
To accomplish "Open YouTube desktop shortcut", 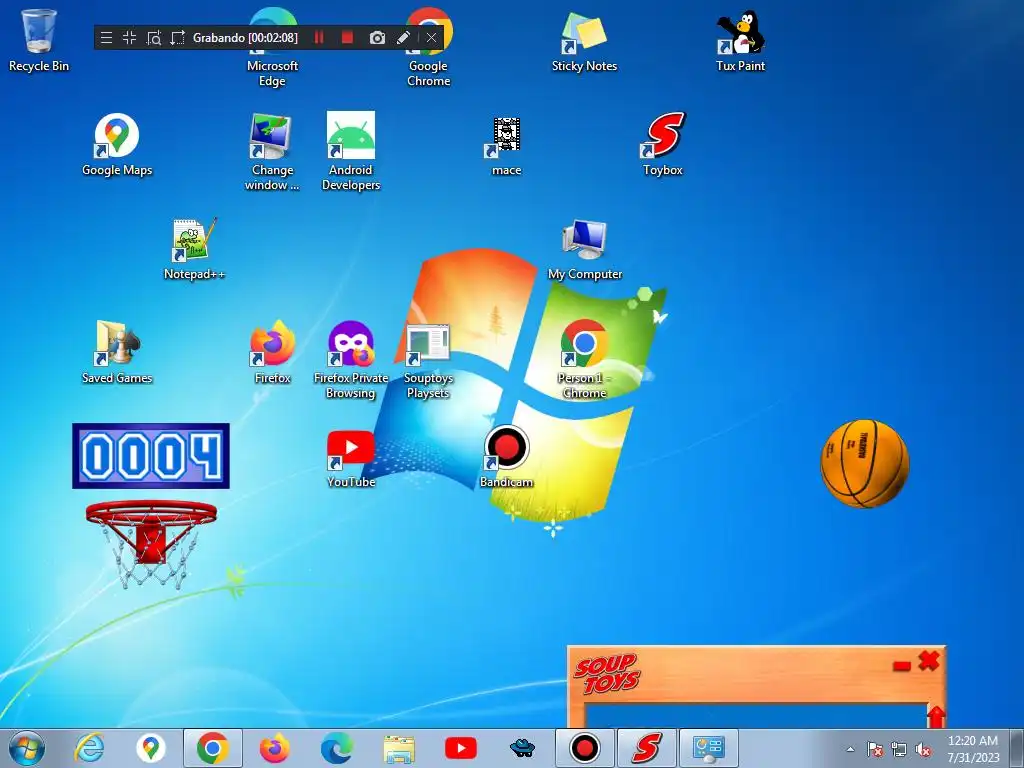I will pyautogui.click(x=351, y=457).
